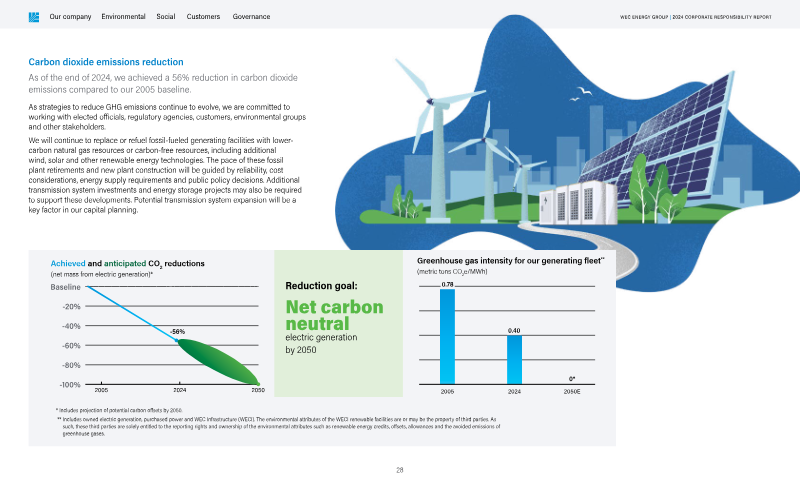Click the page number 28 at bottom
This screenshot has width=800, height=485.
(400, 469)
